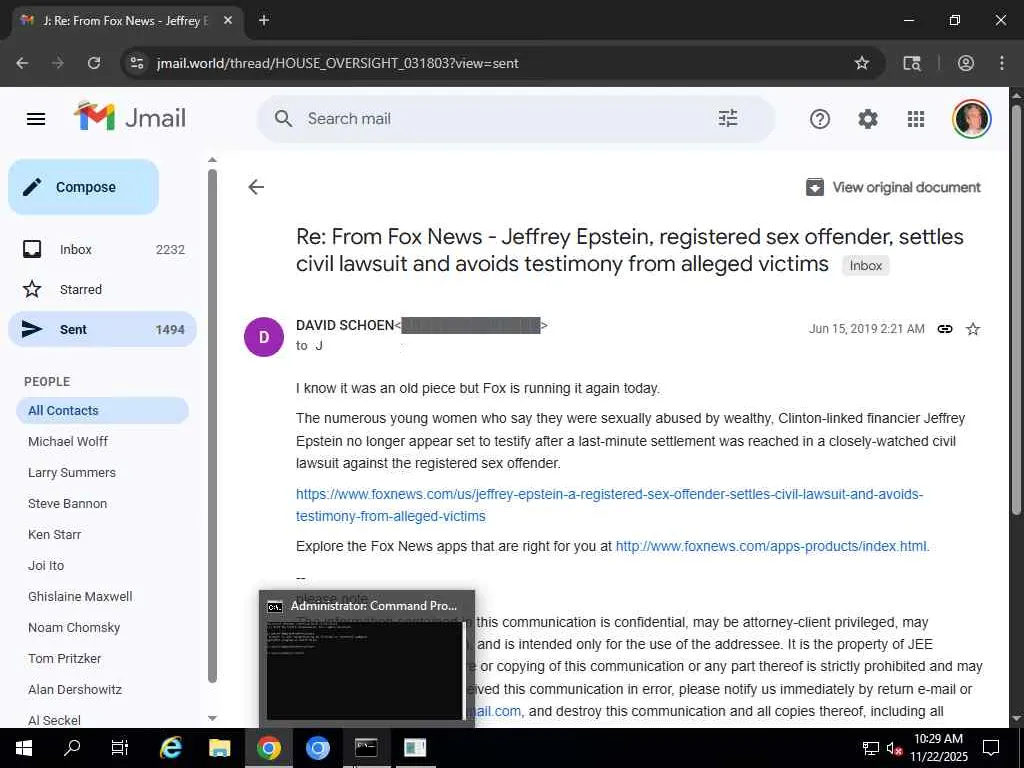This screenshot has width=1024, height=768.
Task: Open the apps grid icon
Action: [916, 119]
